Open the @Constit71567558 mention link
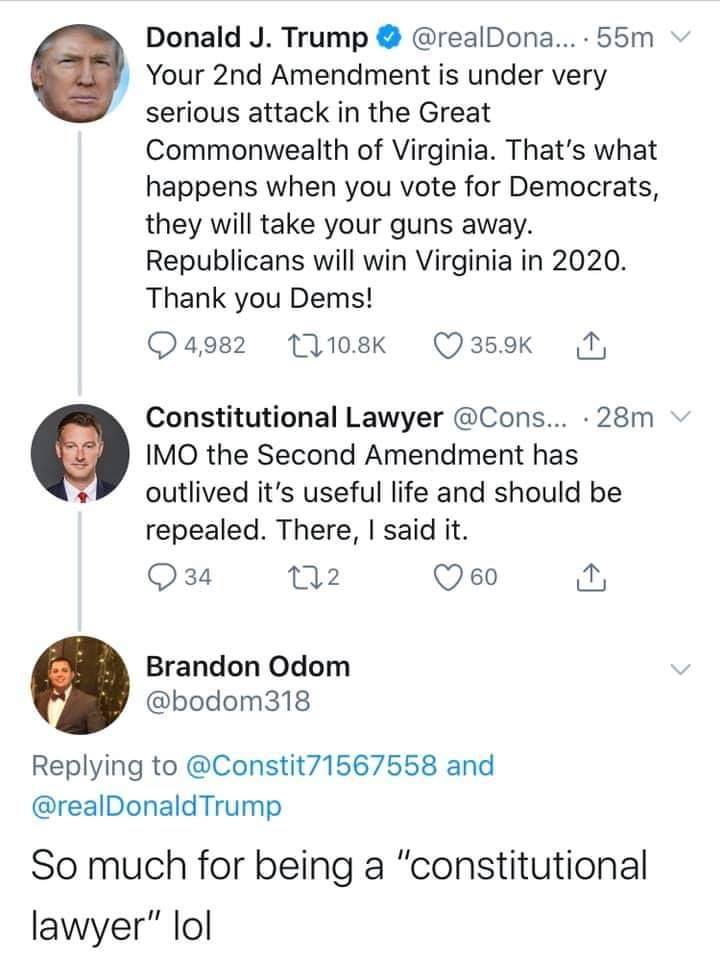This screenshot has height=960, width=720. (312, 766)
